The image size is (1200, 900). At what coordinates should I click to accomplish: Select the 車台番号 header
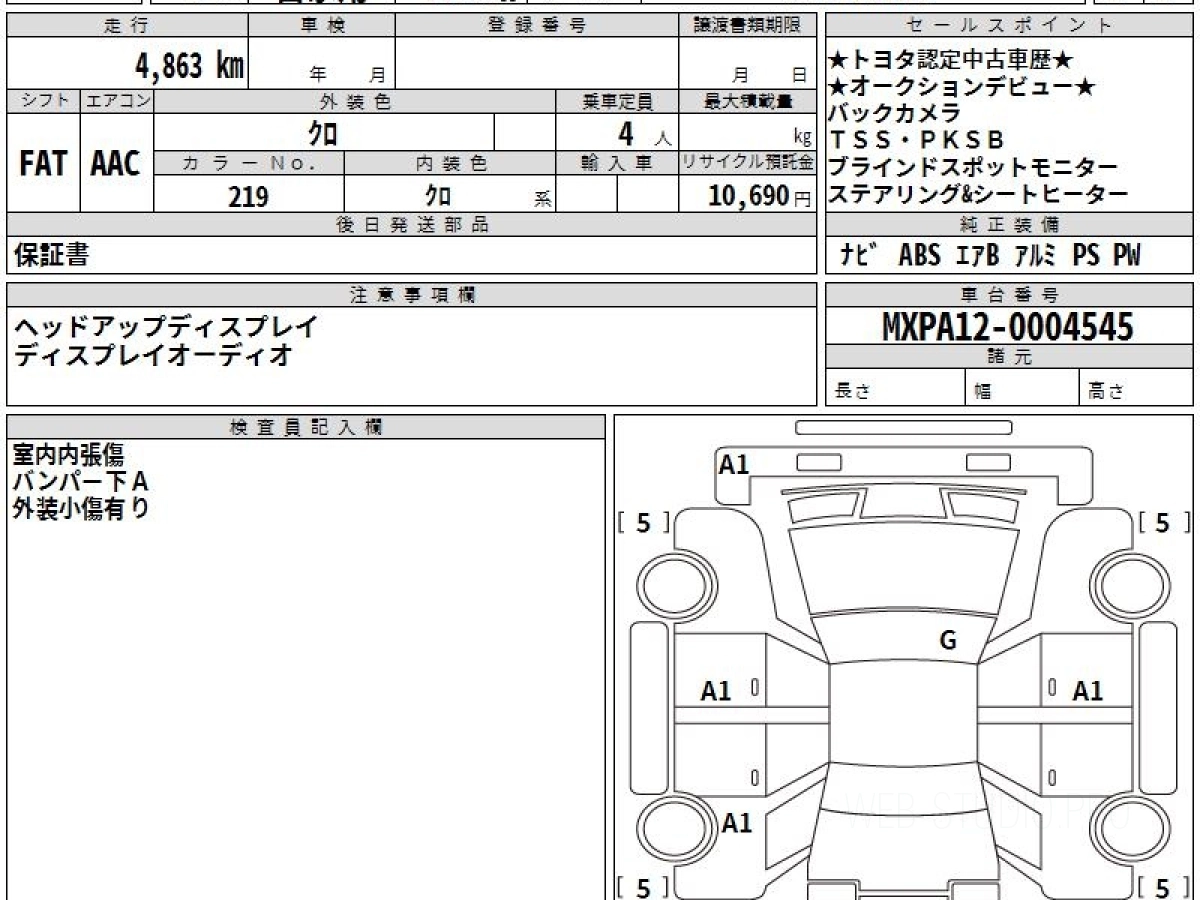coord(1010,295)
